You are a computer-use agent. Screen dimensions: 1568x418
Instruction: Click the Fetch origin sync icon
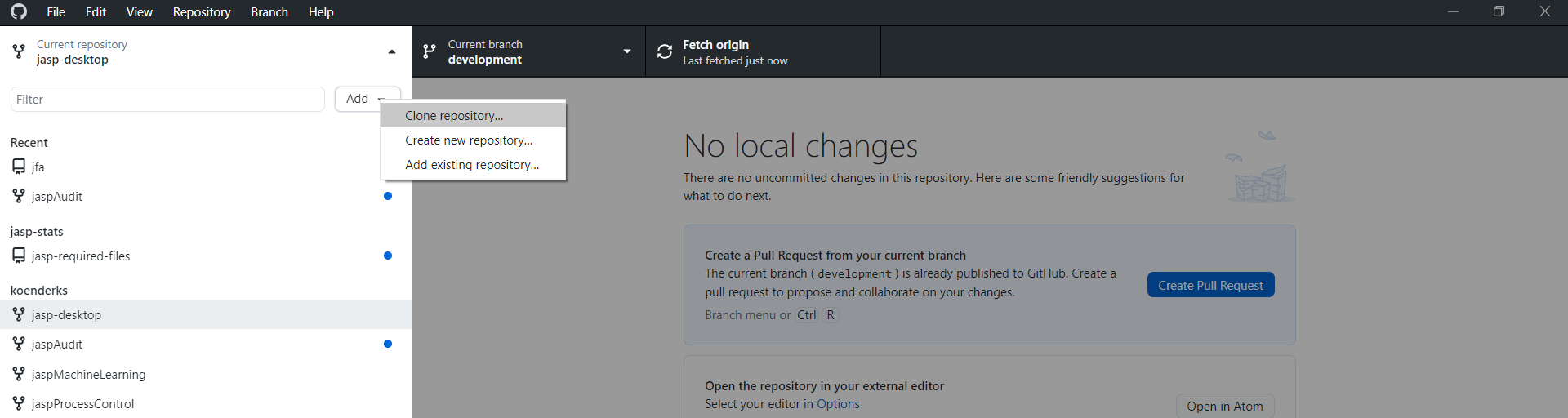tap(665, 51)
